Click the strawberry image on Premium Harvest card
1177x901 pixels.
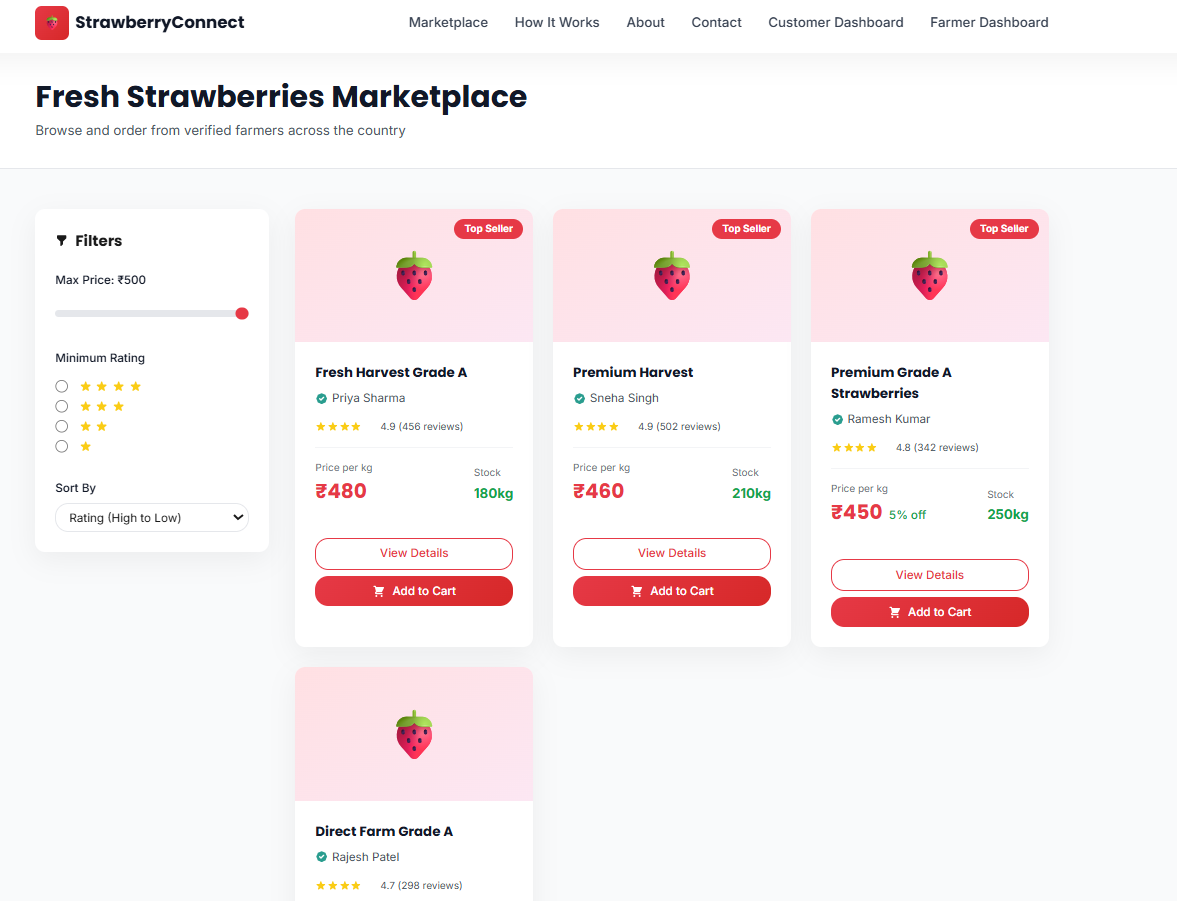(x=672, y=276)
